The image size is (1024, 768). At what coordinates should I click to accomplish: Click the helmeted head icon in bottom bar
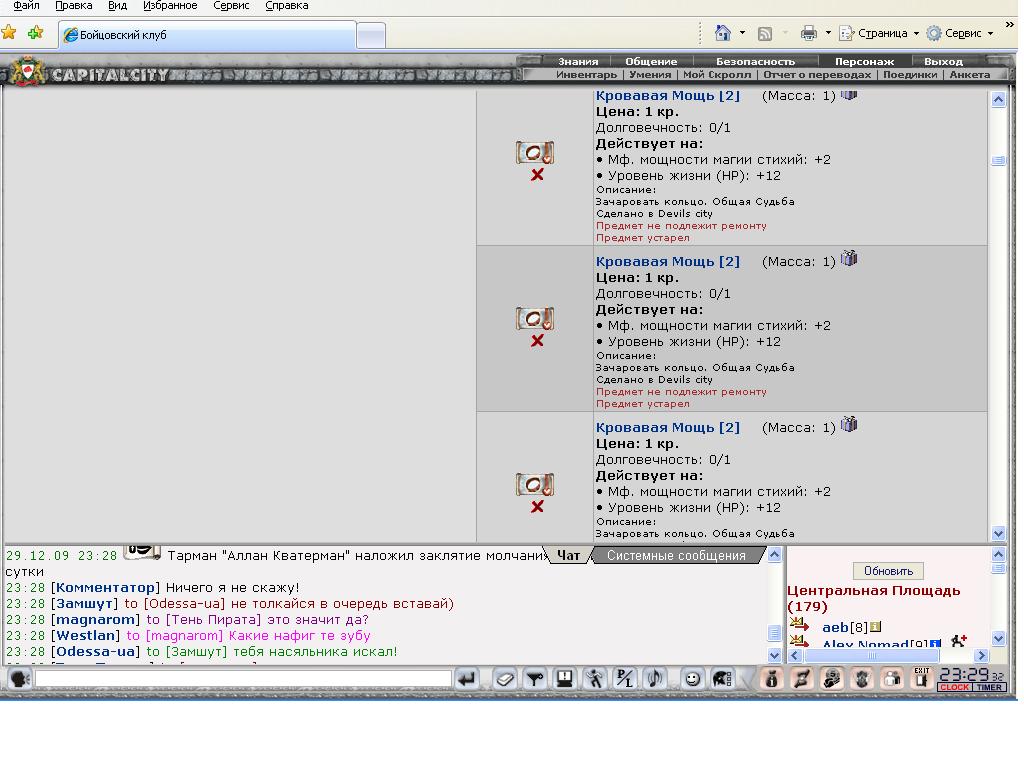click(832, 679)
